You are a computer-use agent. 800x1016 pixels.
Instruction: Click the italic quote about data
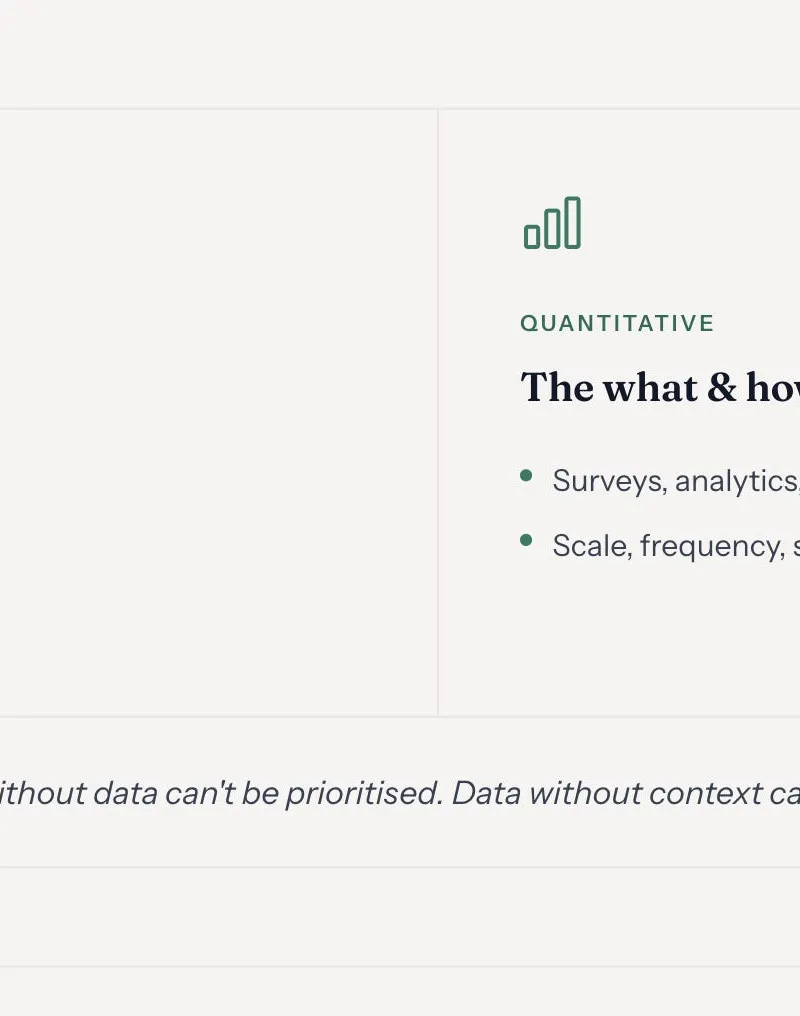pos(400,793)
